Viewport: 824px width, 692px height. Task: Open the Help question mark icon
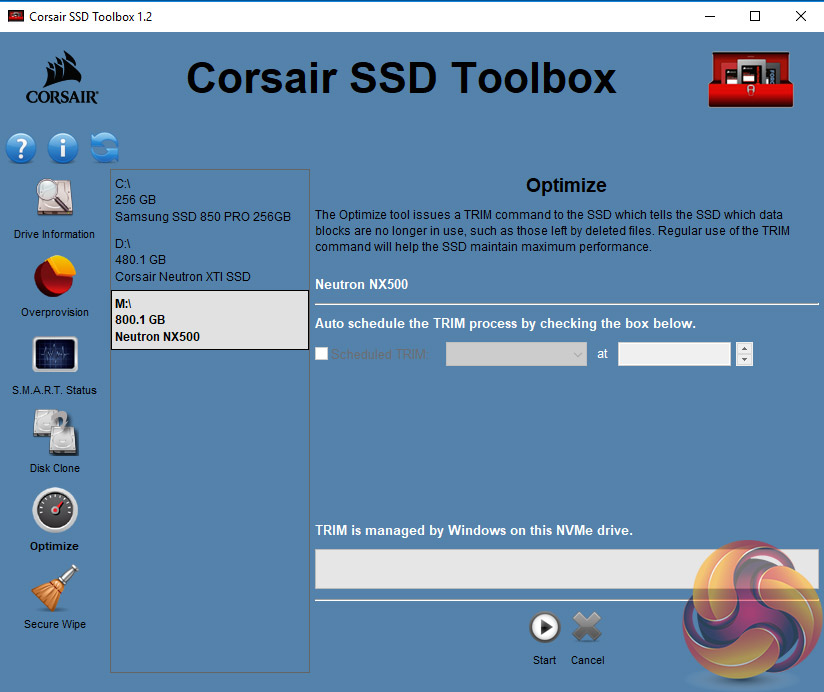pyautogui.click(x=21, y=149)
